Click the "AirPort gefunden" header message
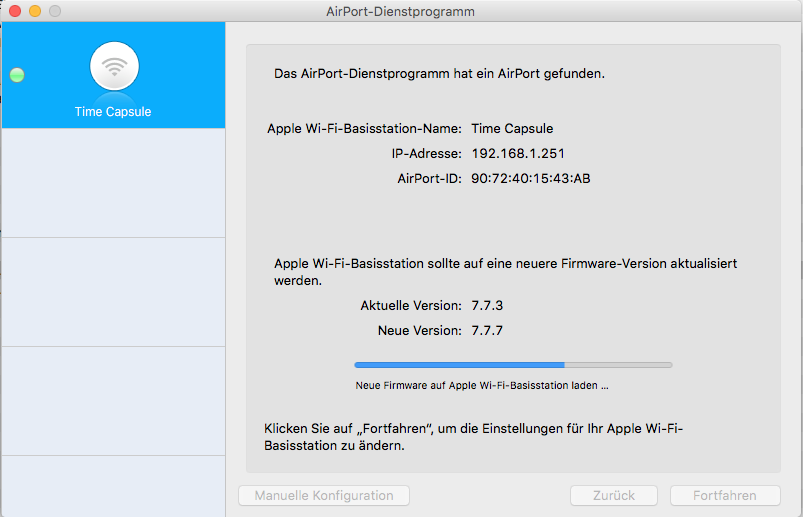The image size is (803, 517). coord(439,74)
